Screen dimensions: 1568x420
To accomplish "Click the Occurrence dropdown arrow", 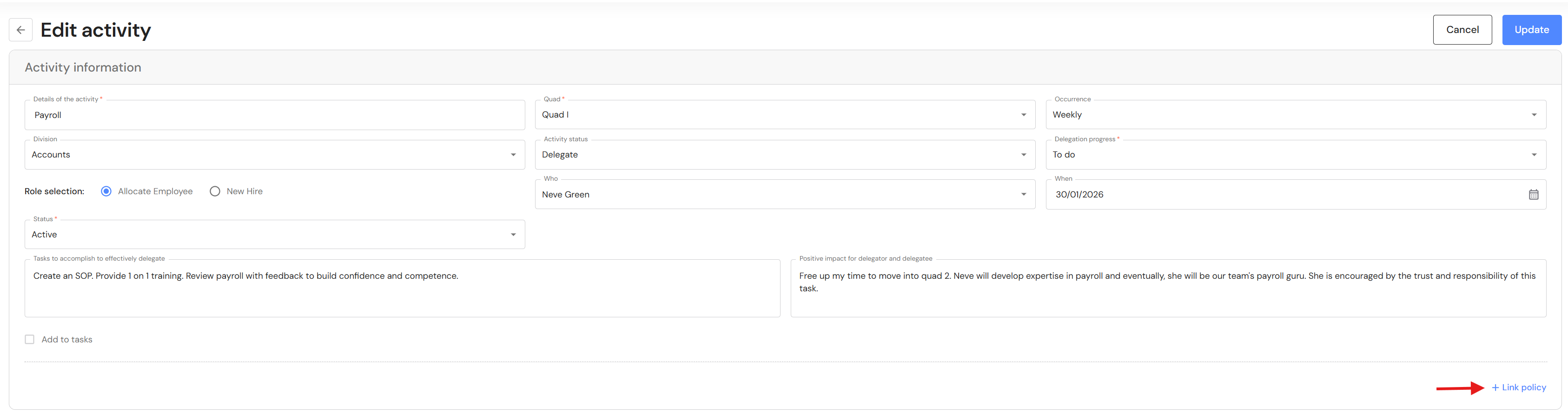I will point(1533,115).
